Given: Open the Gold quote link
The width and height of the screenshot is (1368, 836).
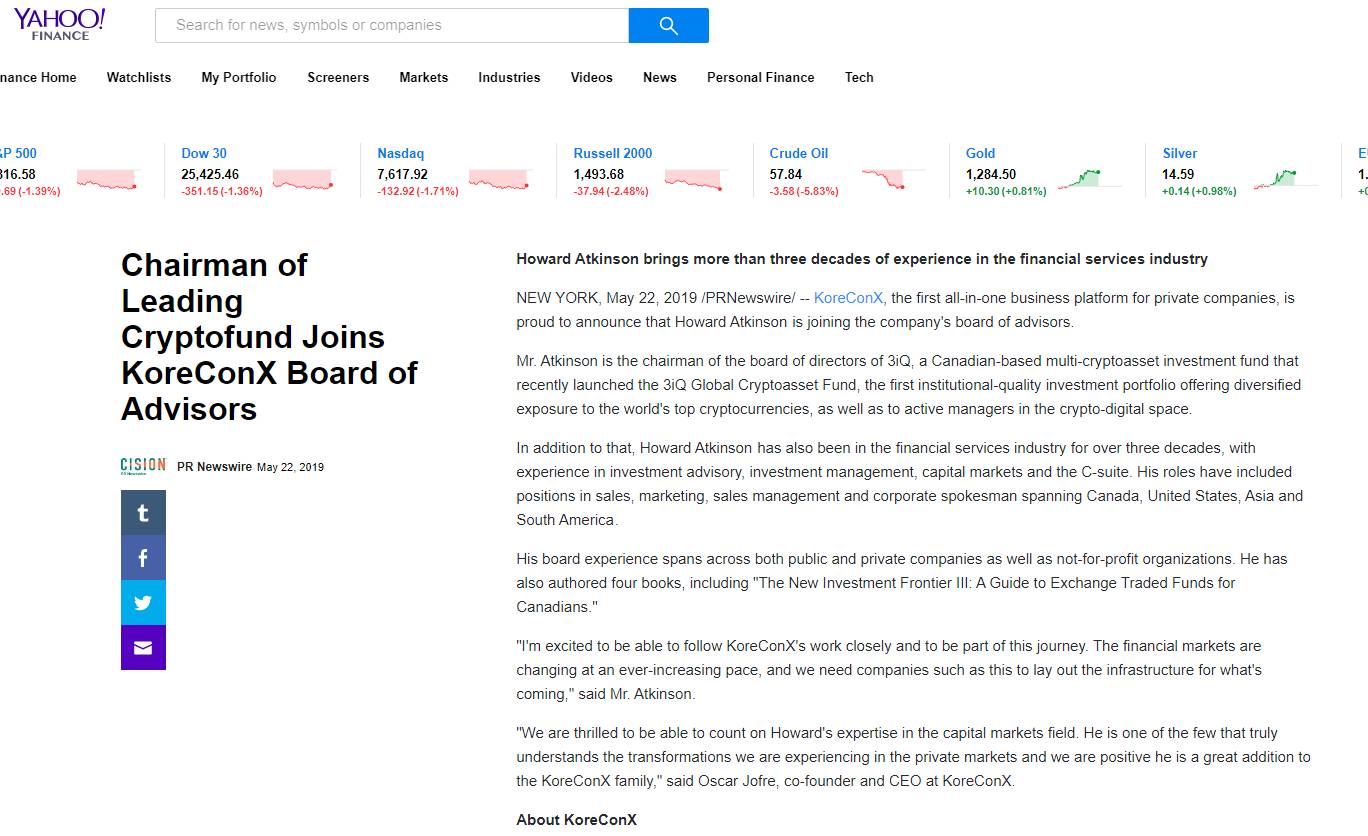Looking at the screenshot, I should (x=981, y=153).
